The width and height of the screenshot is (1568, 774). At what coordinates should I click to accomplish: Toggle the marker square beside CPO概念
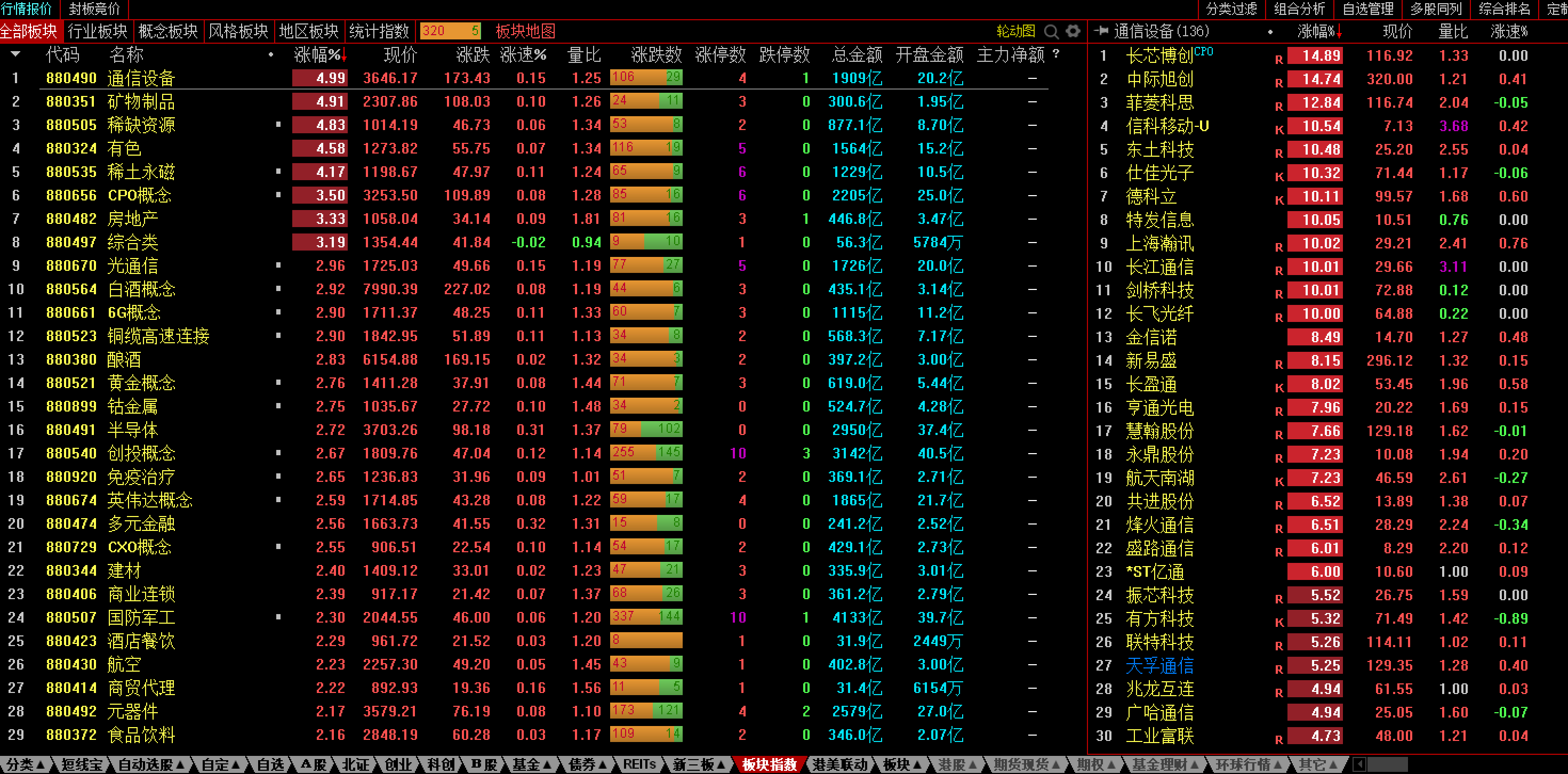coord(278,195)
